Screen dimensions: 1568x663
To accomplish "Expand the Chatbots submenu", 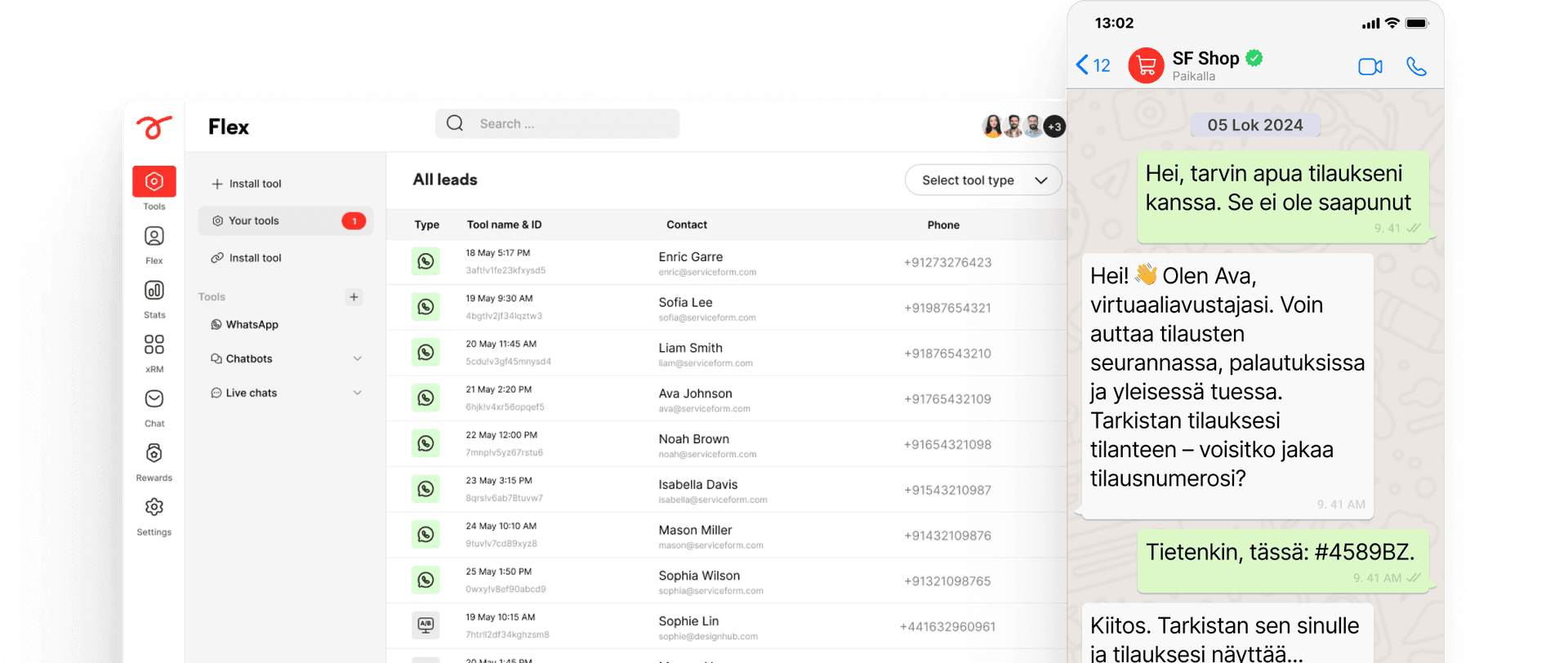I will click(x=357, y=358).
